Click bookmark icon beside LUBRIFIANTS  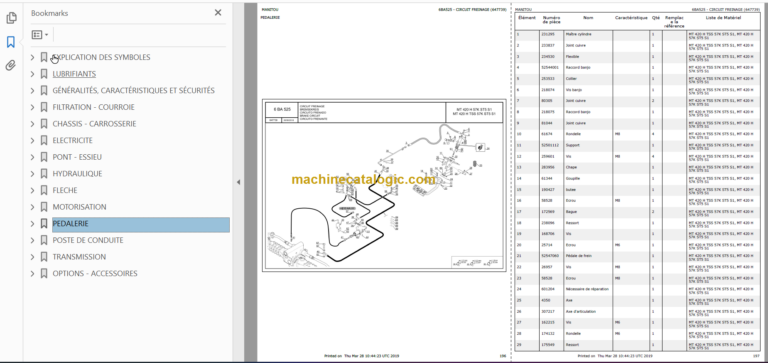44,74
